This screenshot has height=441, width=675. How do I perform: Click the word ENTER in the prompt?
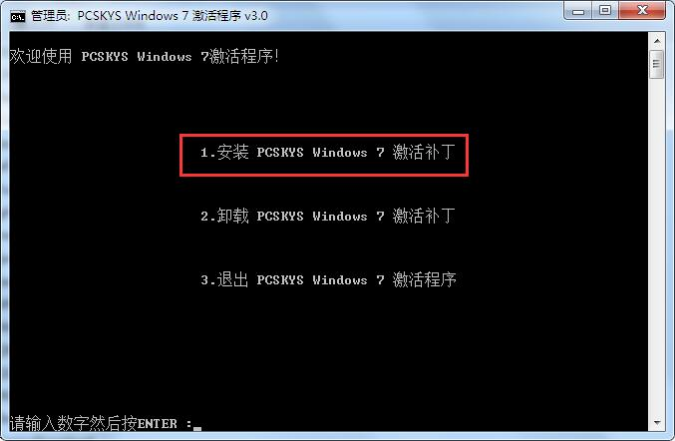157,424
